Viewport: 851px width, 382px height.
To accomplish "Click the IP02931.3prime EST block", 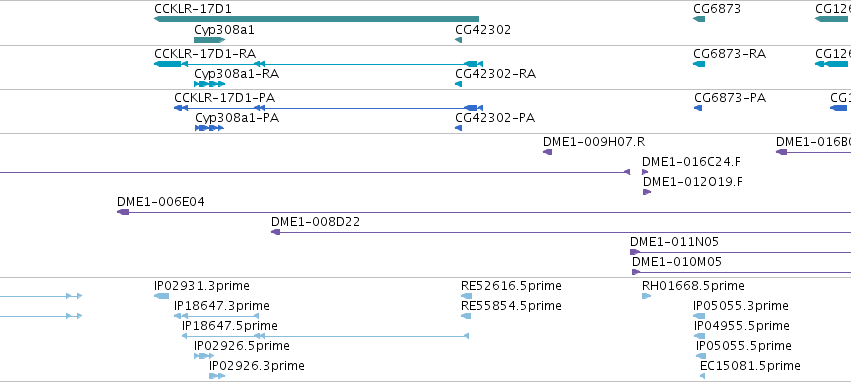I will point(162,296).
